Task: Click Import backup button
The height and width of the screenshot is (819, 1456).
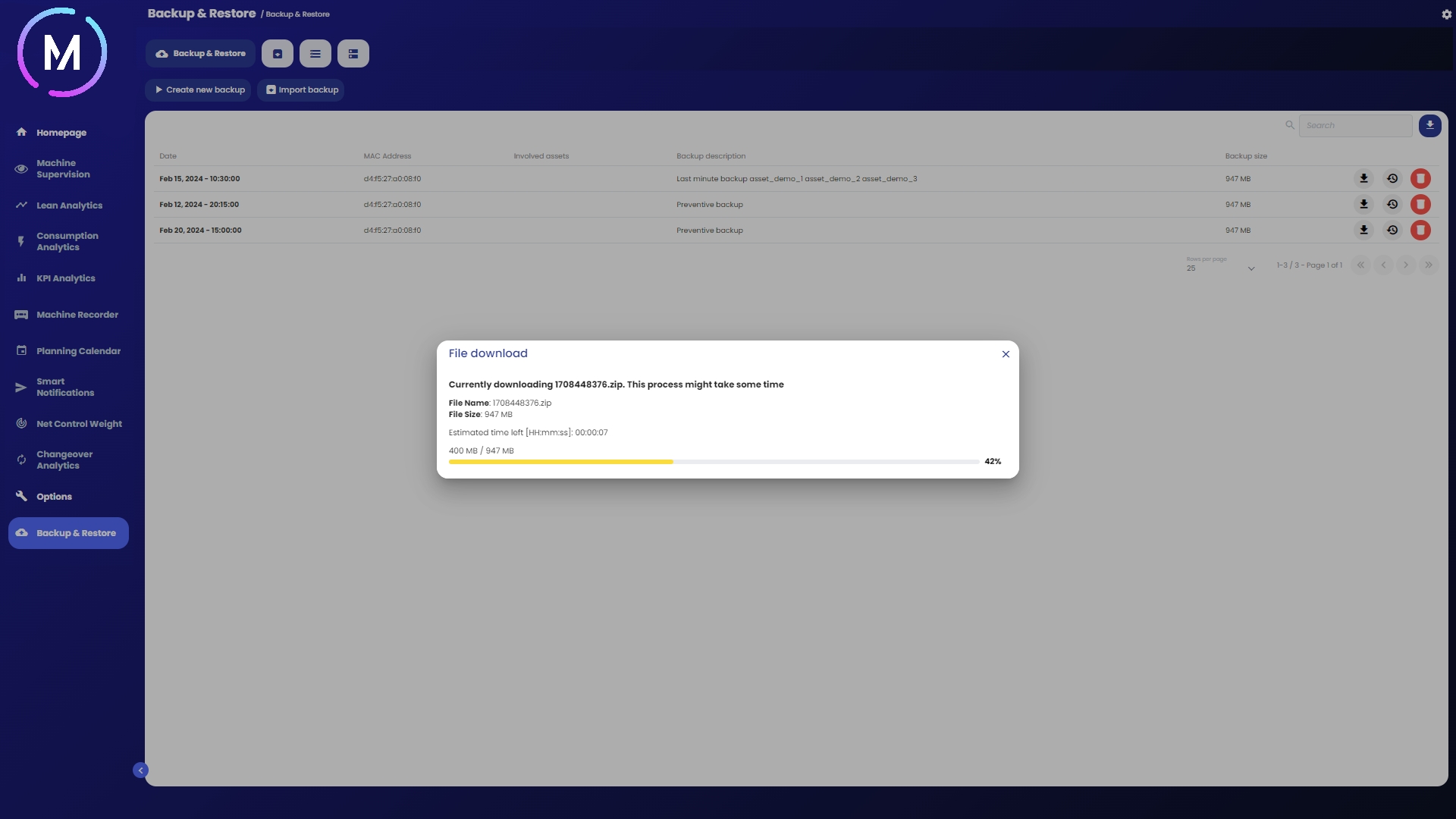Action: click(301, 90)
